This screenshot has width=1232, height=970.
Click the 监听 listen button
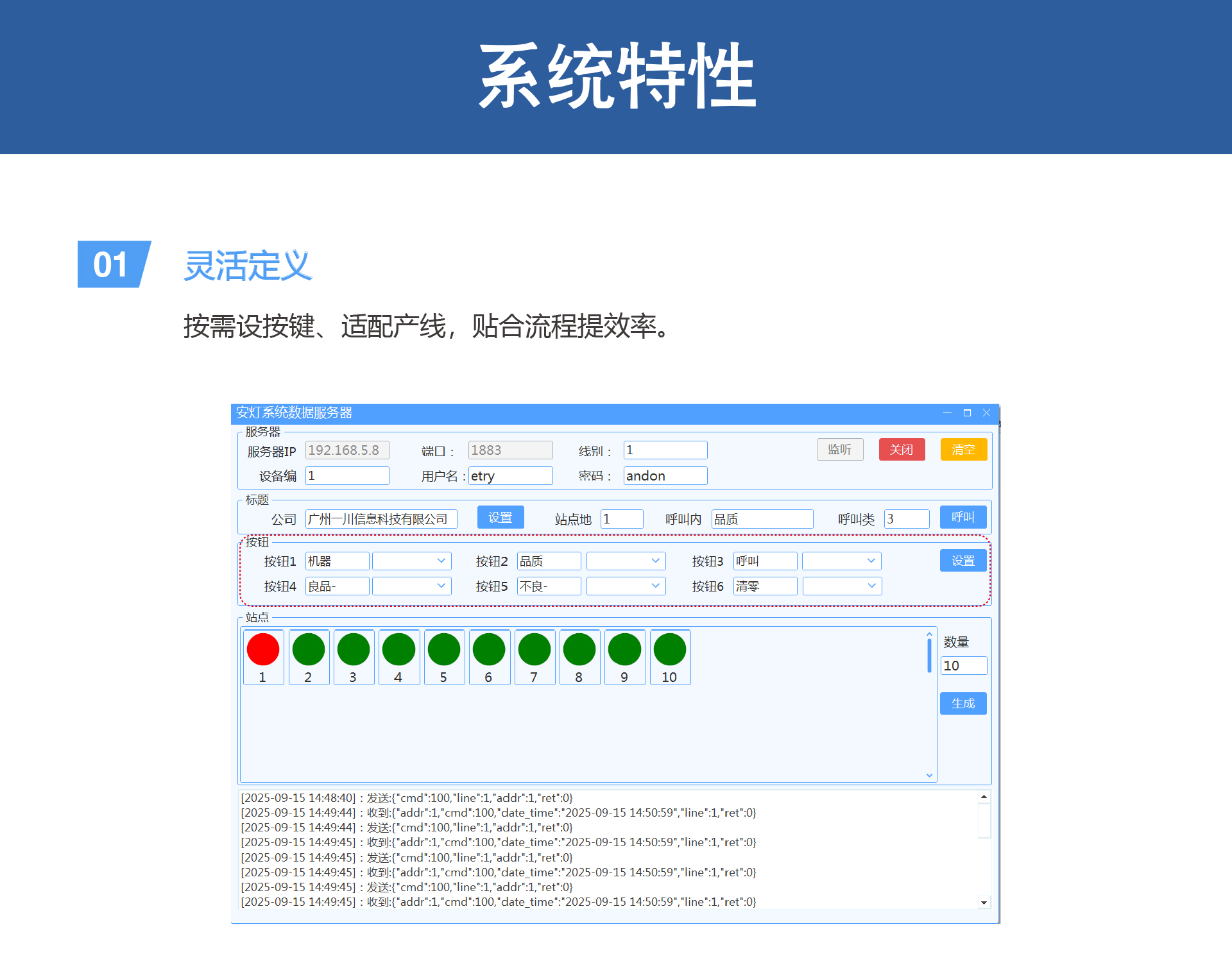839,450
